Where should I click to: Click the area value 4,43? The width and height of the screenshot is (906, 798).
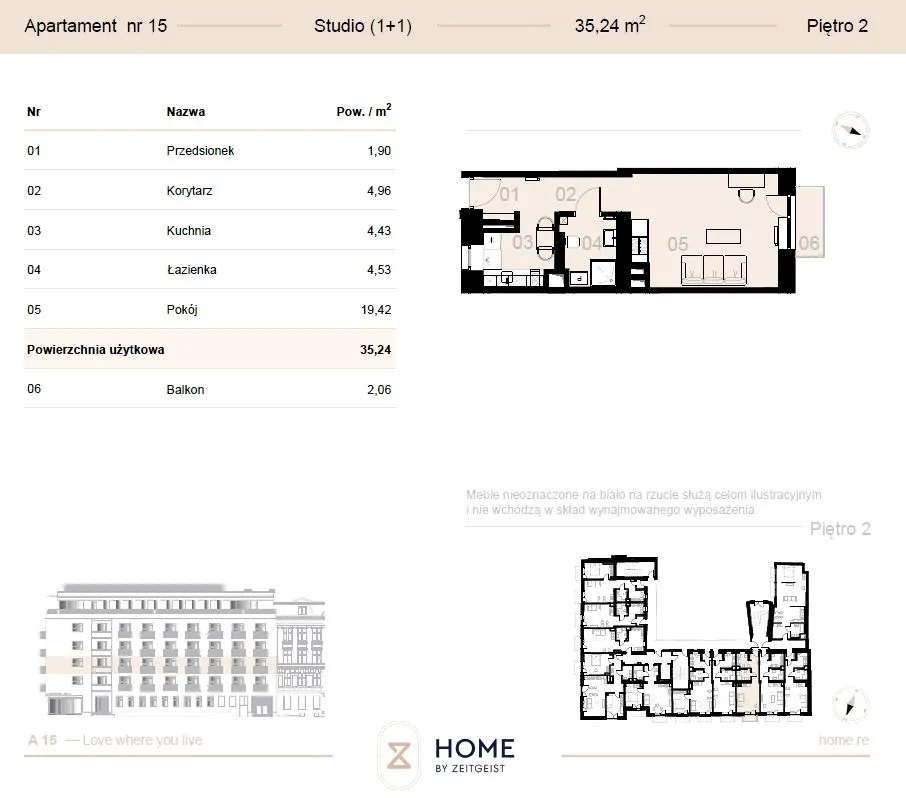click(379, 231)
